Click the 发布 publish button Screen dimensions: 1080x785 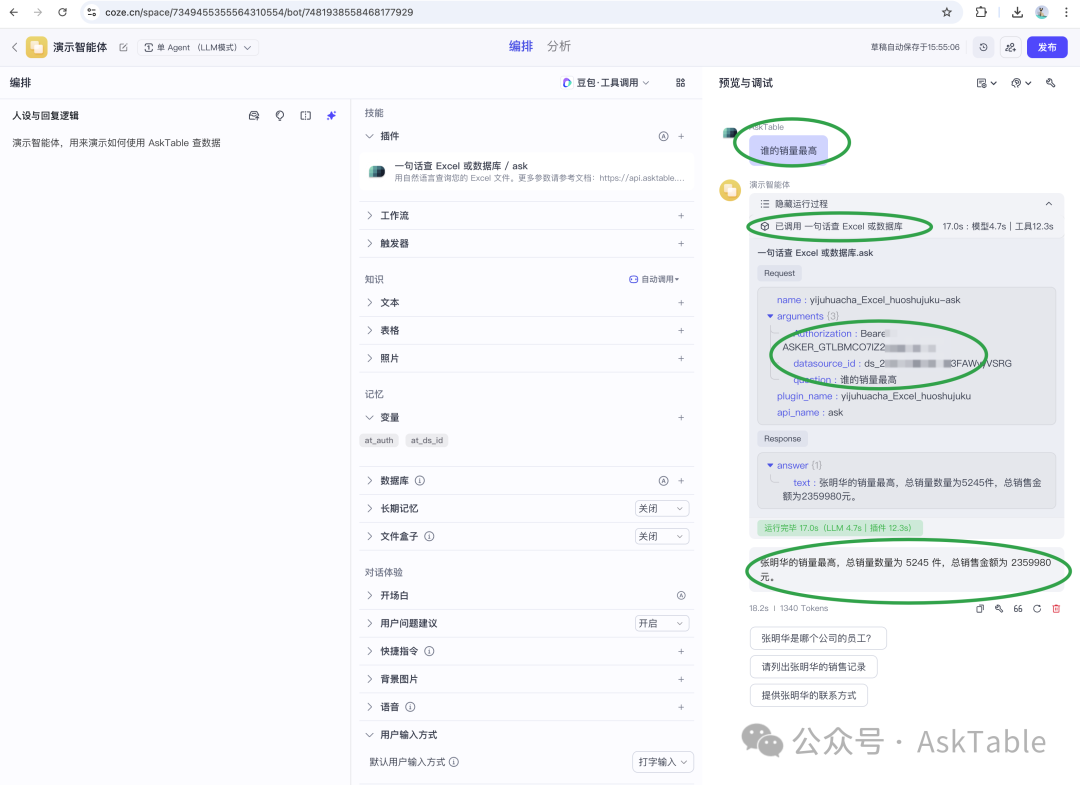pos(1046,47)
